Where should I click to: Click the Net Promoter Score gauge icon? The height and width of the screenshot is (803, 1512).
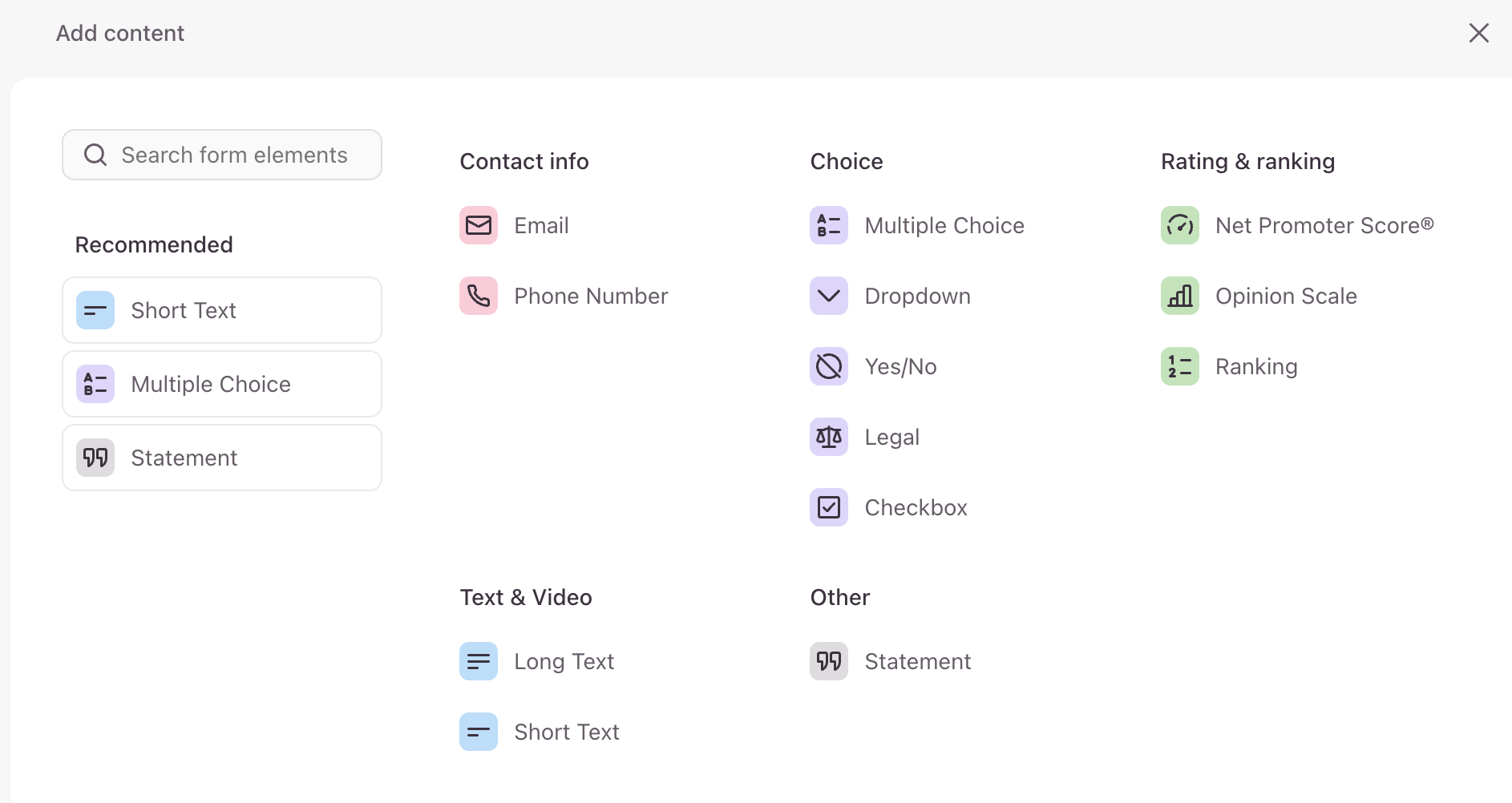pos(1180,225)
